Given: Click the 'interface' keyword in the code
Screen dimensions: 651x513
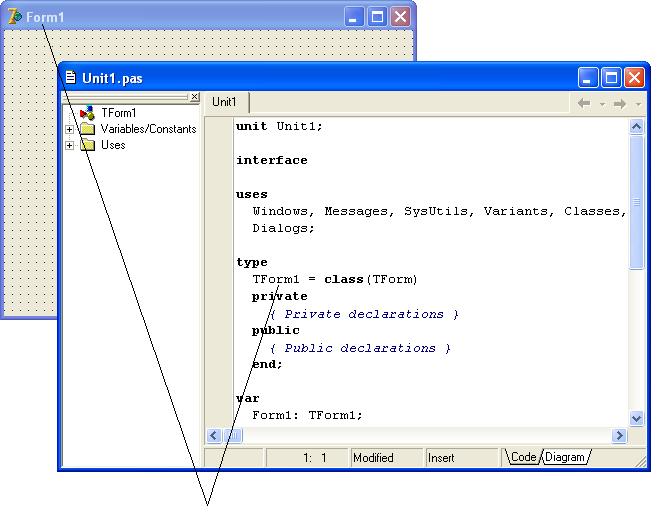Looking at the screenshot, I should [272, 160].
